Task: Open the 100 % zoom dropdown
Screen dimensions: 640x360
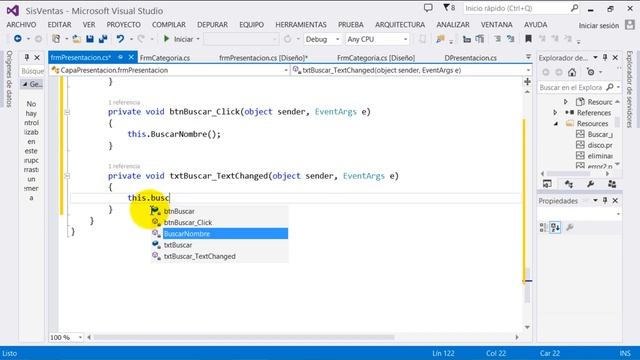Action: pyautogui.click(x=66, y=338)
